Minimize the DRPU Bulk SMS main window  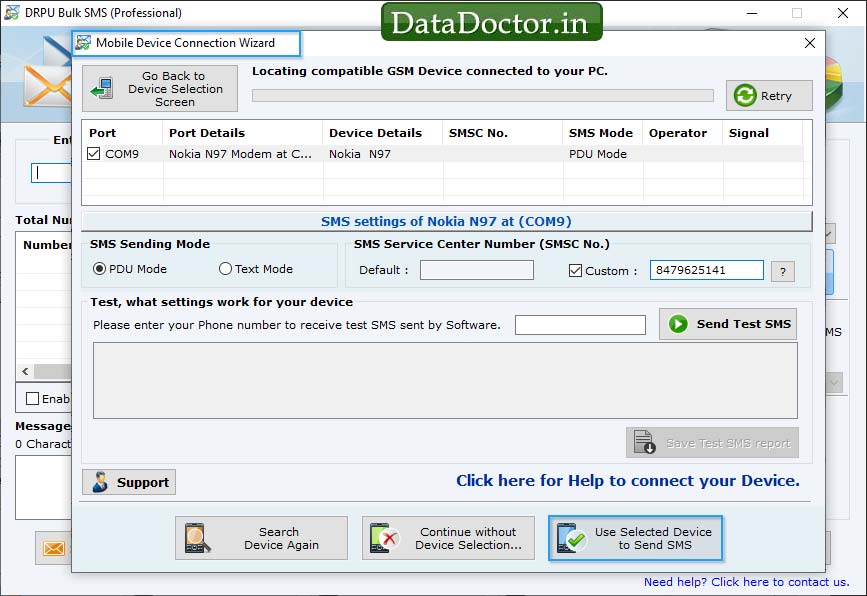[x=752, y=13]
